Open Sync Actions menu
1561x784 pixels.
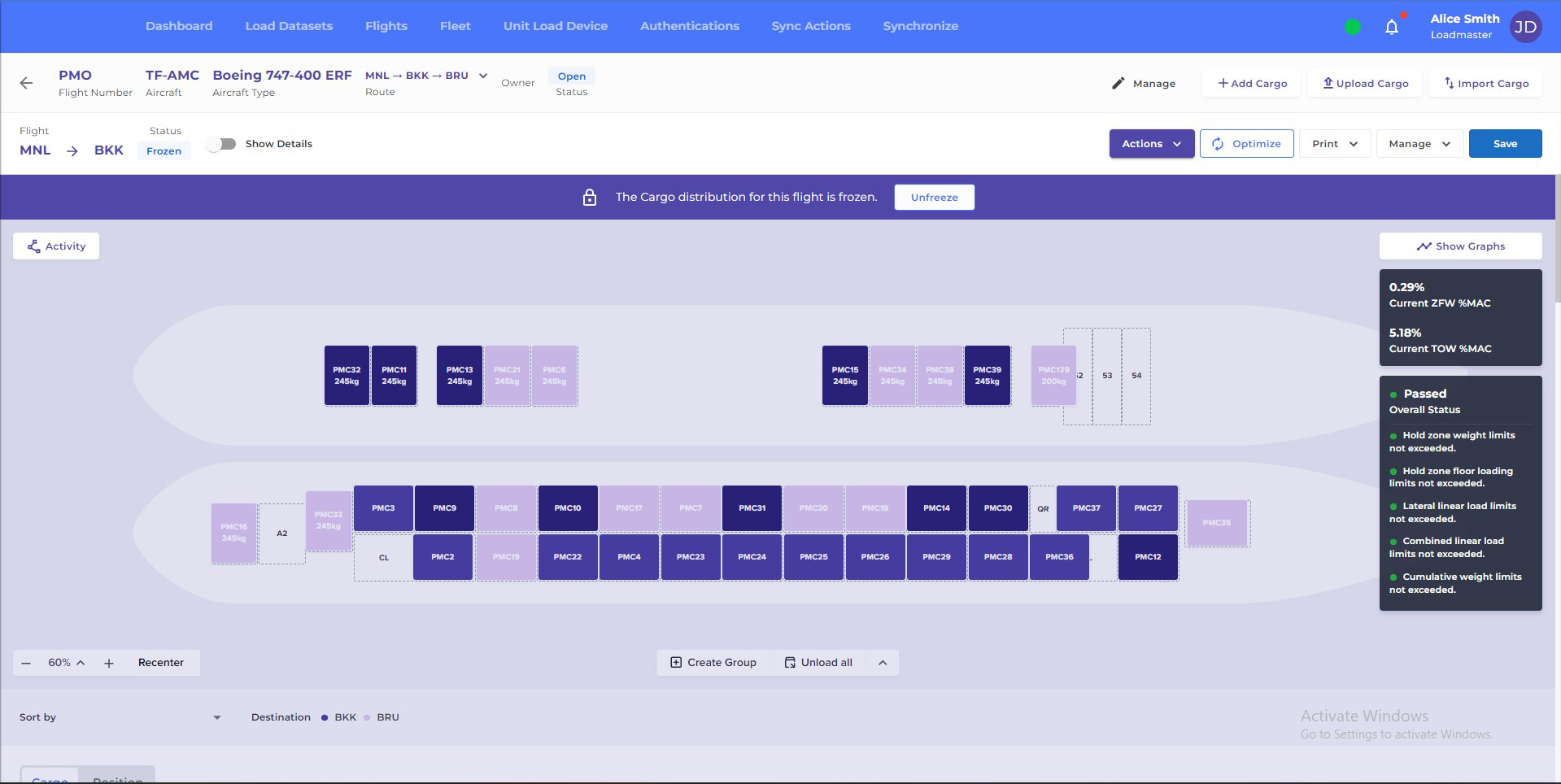[x=811, y=26]
